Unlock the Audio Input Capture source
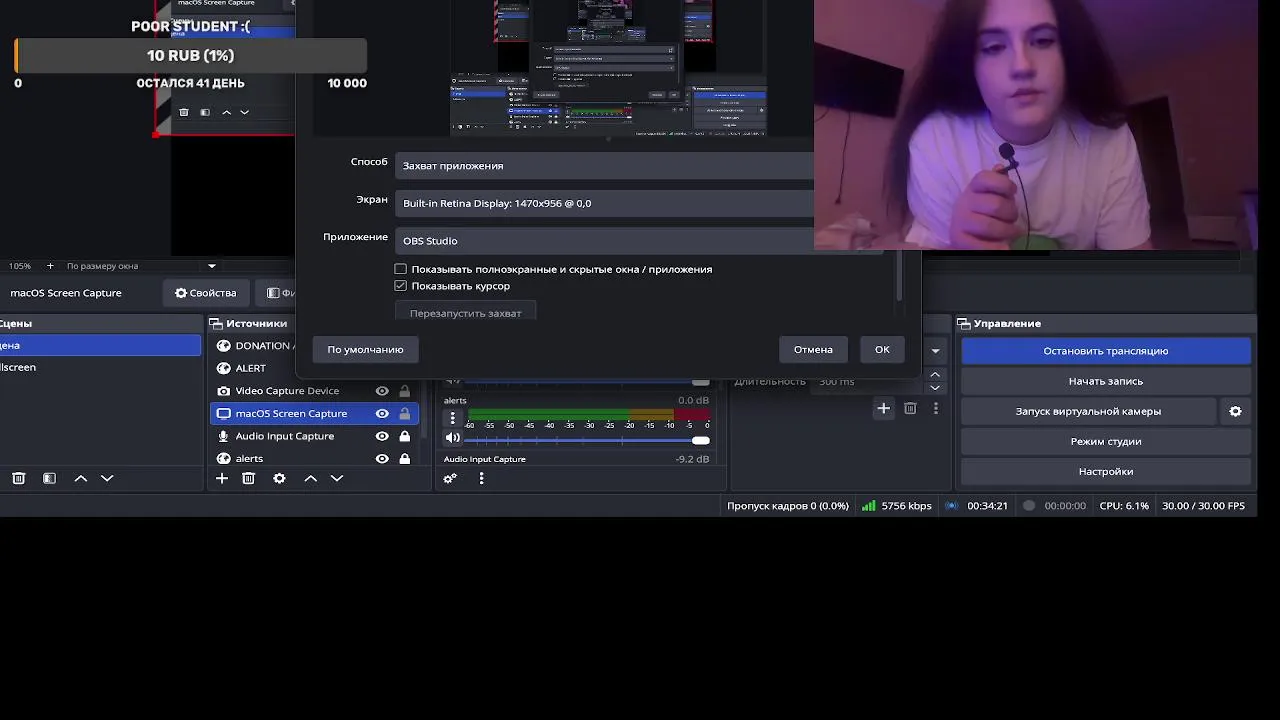Viewport: 1280px width, 720px height. coord(404,436)
